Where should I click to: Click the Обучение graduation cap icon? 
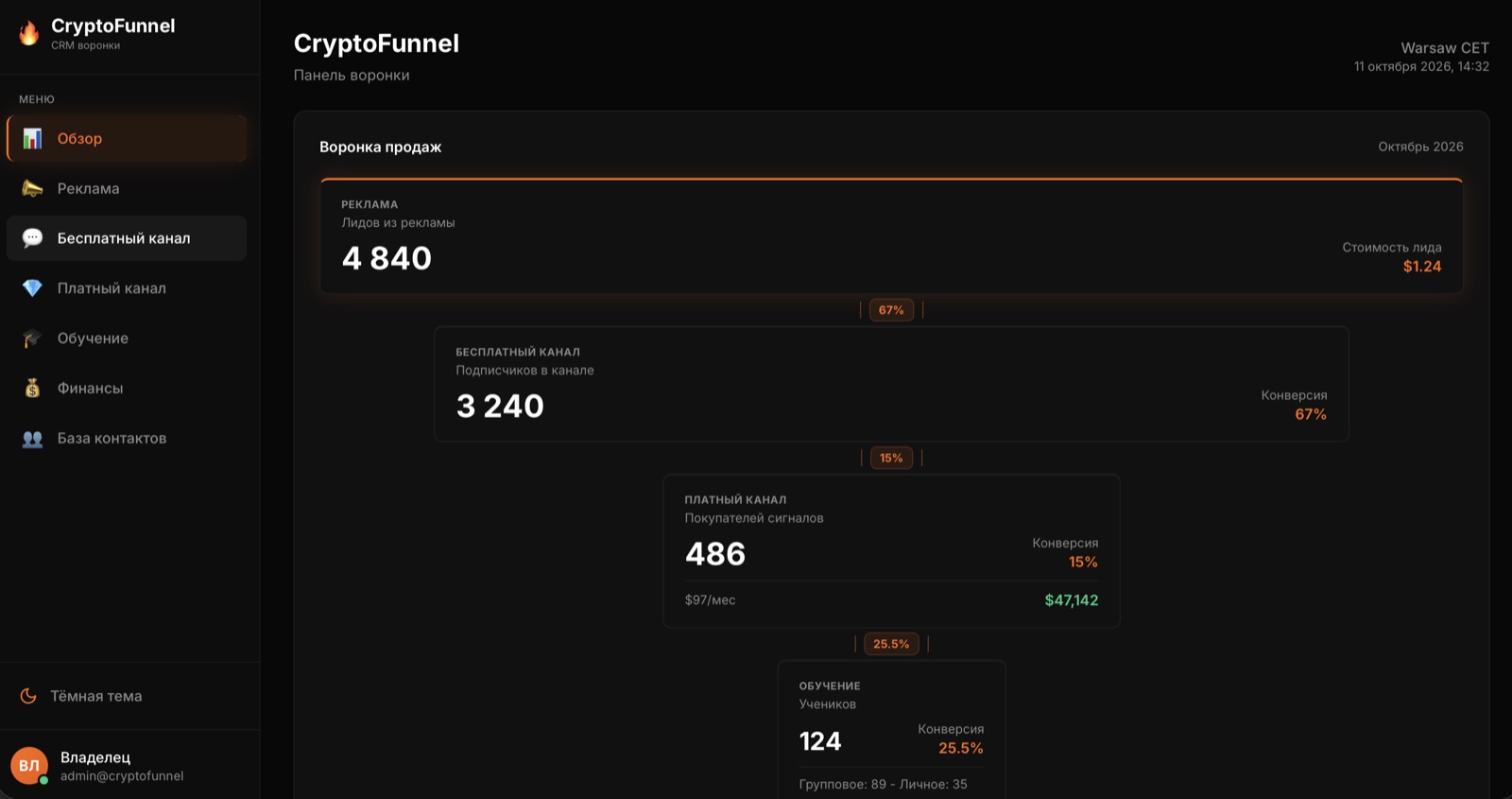[x=32, y=339]
